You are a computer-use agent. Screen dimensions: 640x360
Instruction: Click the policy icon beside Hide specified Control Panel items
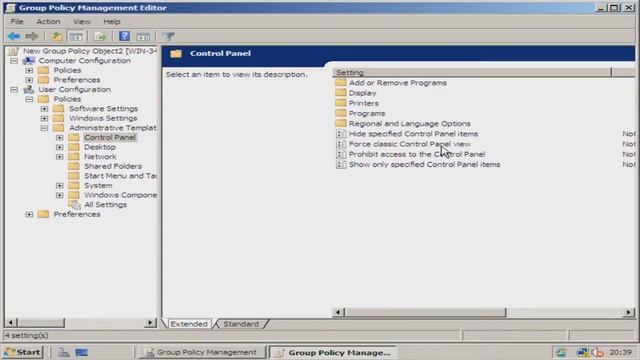click(340, 134)
